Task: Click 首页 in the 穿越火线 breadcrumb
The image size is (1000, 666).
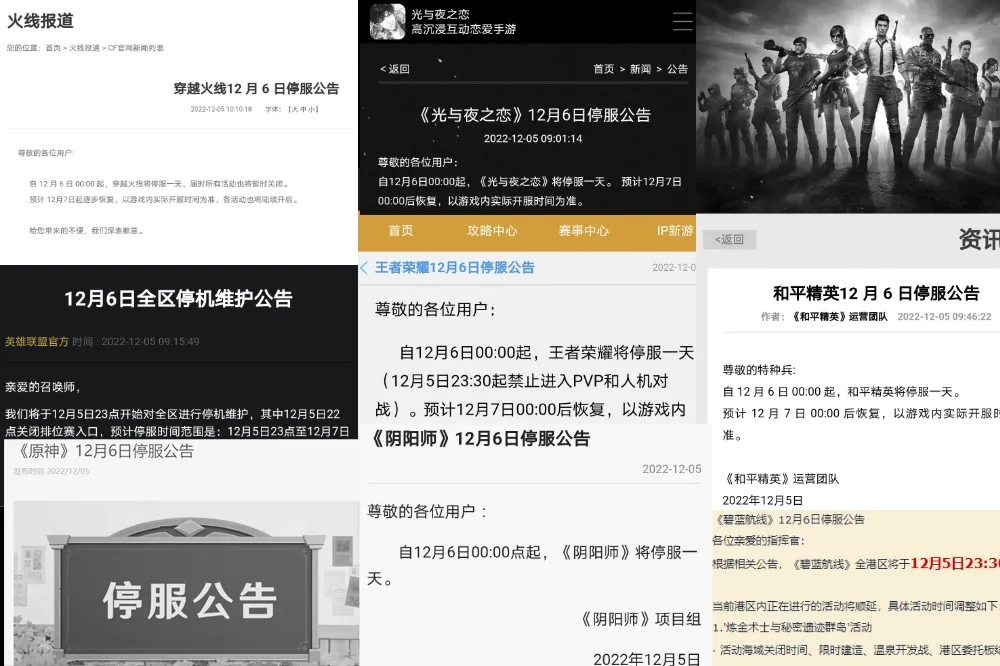Action: coord(53,48)
